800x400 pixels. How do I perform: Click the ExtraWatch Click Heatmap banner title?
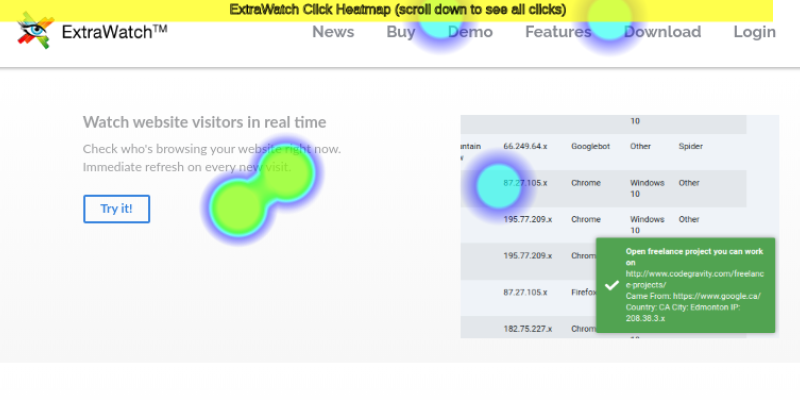click(397, 9)
